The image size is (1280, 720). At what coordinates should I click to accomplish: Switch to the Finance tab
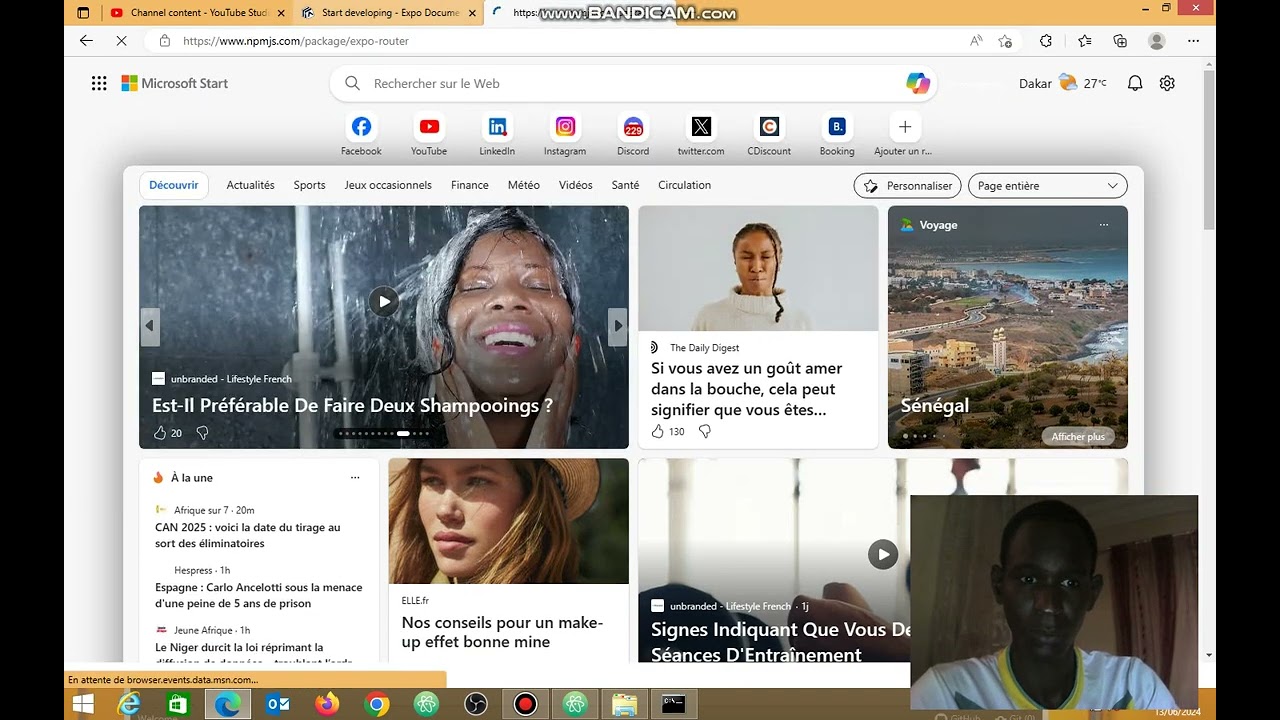(x=470, y=185)
